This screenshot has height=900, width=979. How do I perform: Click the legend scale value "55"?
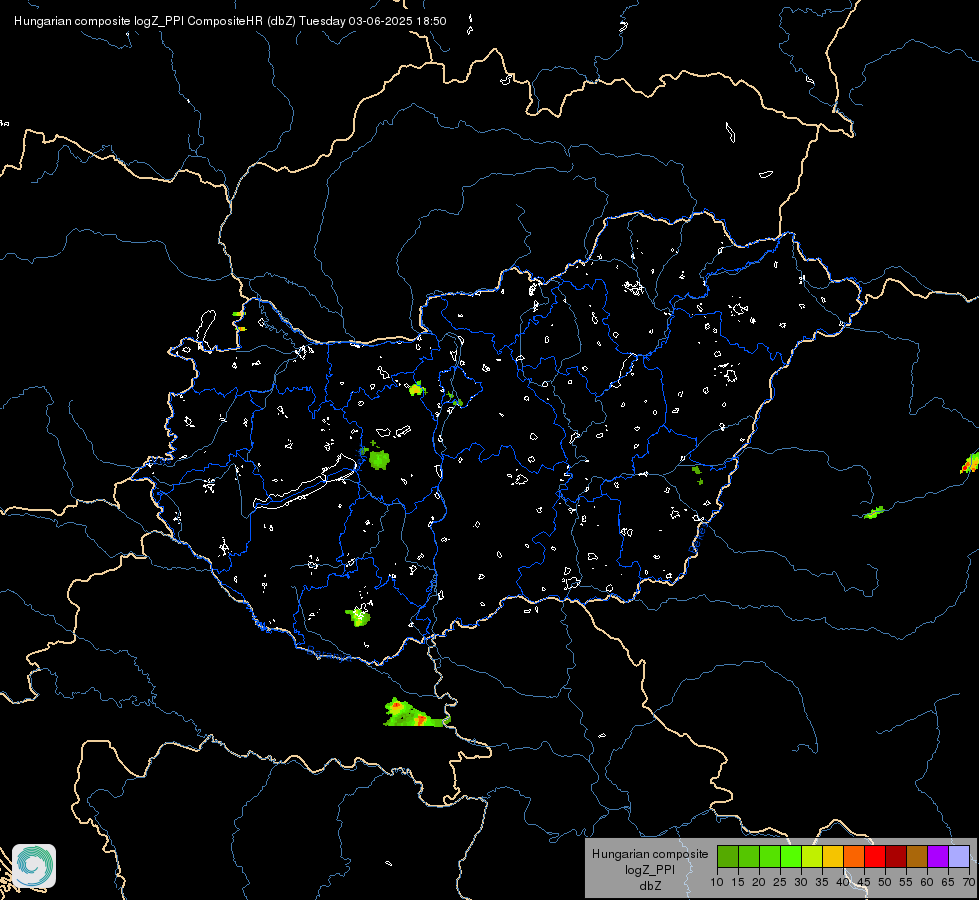coord(906,882)
